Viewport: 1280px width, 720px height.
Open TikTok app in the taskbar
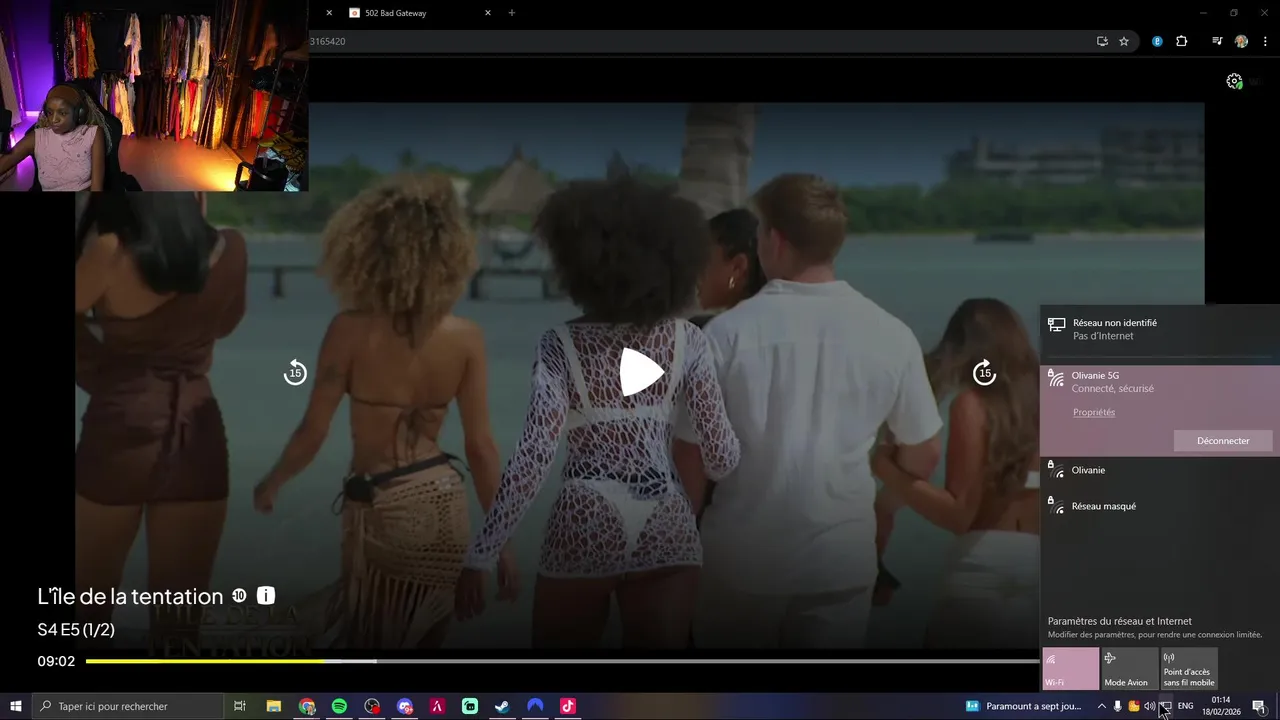568,706
